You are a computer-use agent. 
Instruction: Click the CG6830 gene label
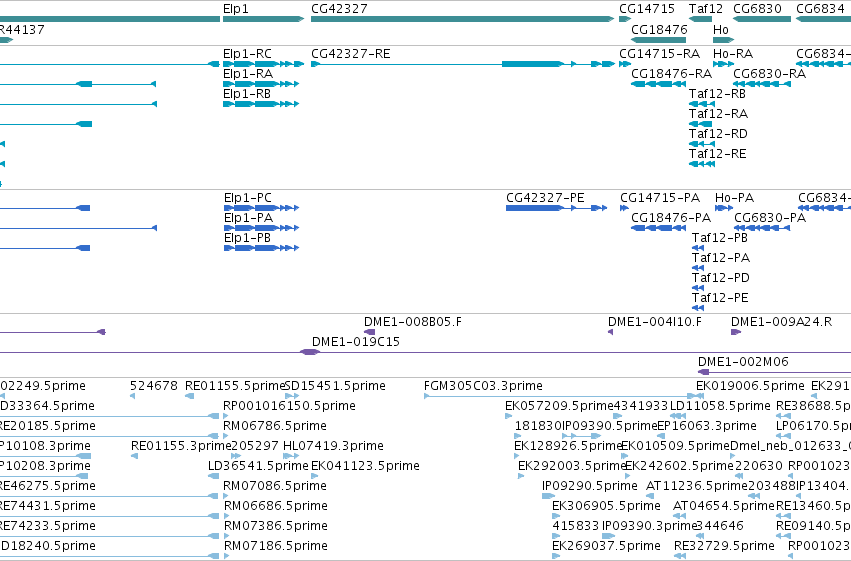[x=757, y=9]
